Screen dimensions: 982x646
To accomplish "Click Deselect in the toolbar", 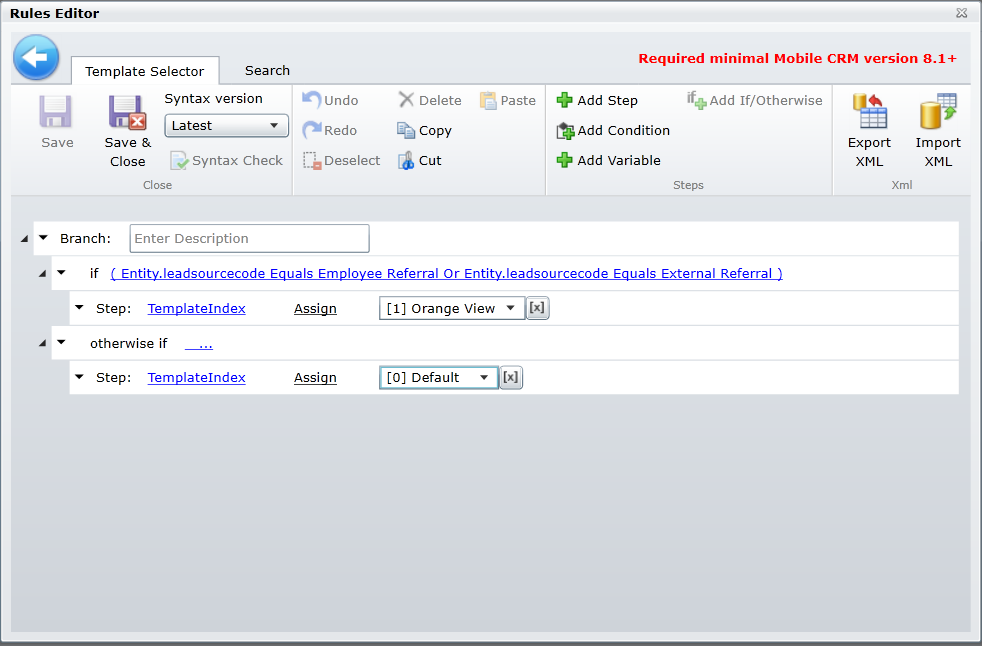I will [x=342, y=160].
